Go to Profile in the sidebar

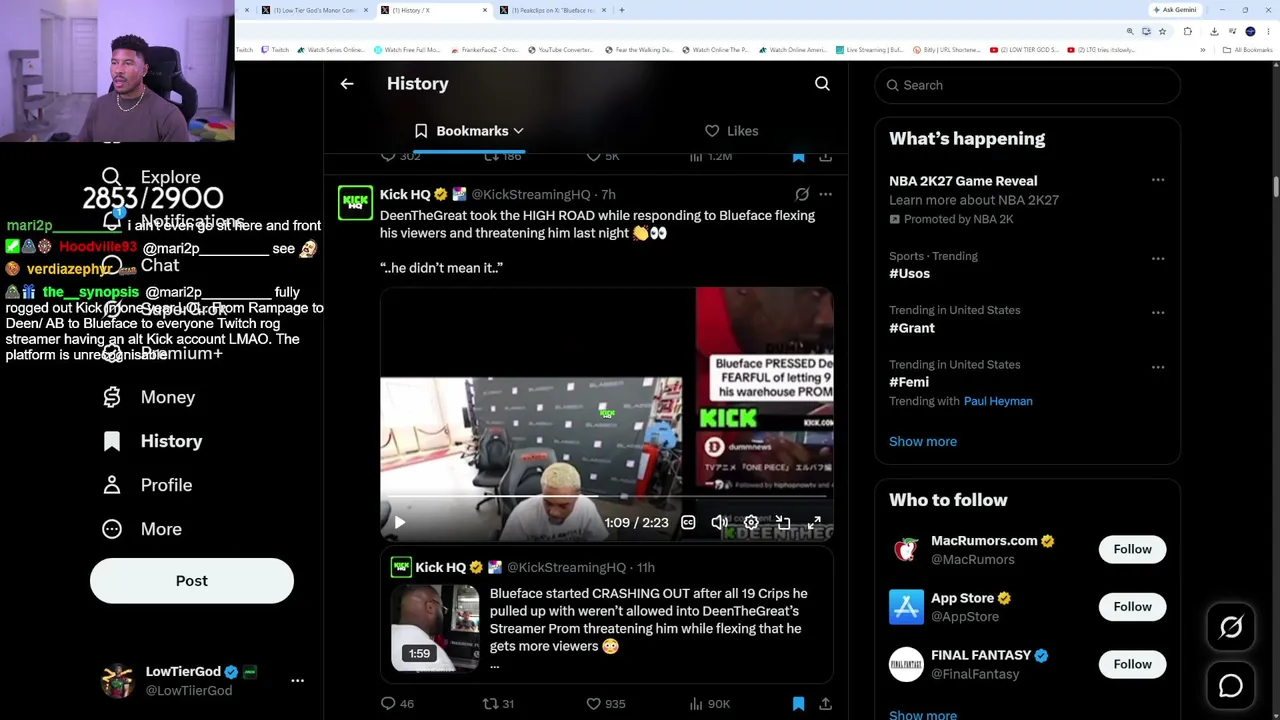click(147, 485)
